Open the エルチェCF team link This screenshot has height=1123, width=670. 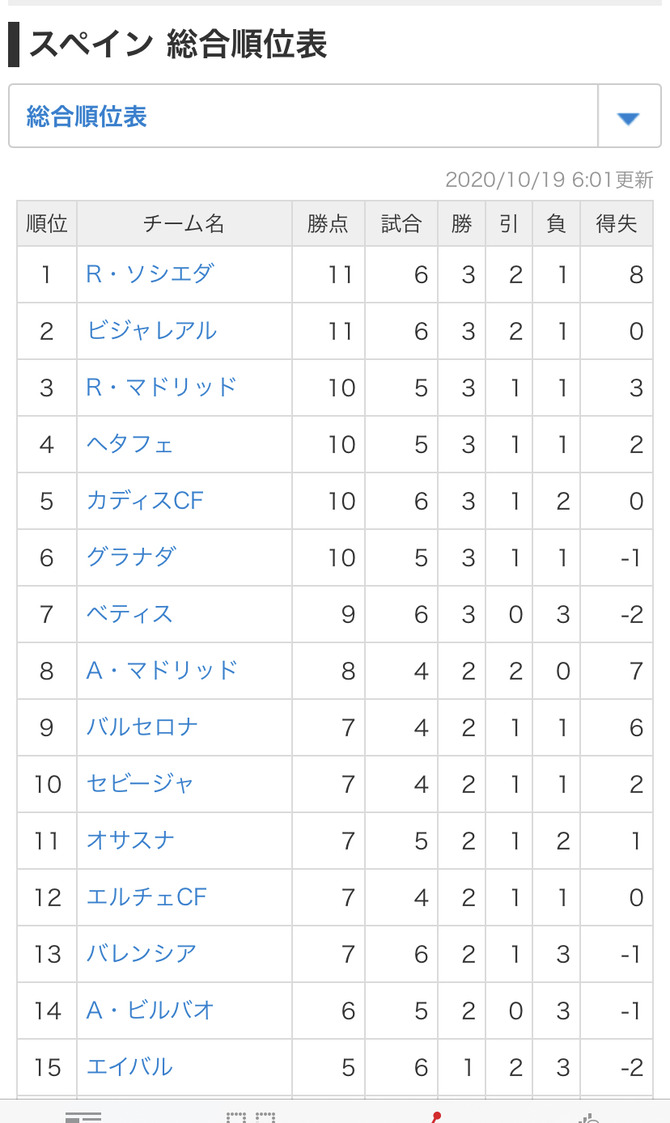(x=146, y=896)
